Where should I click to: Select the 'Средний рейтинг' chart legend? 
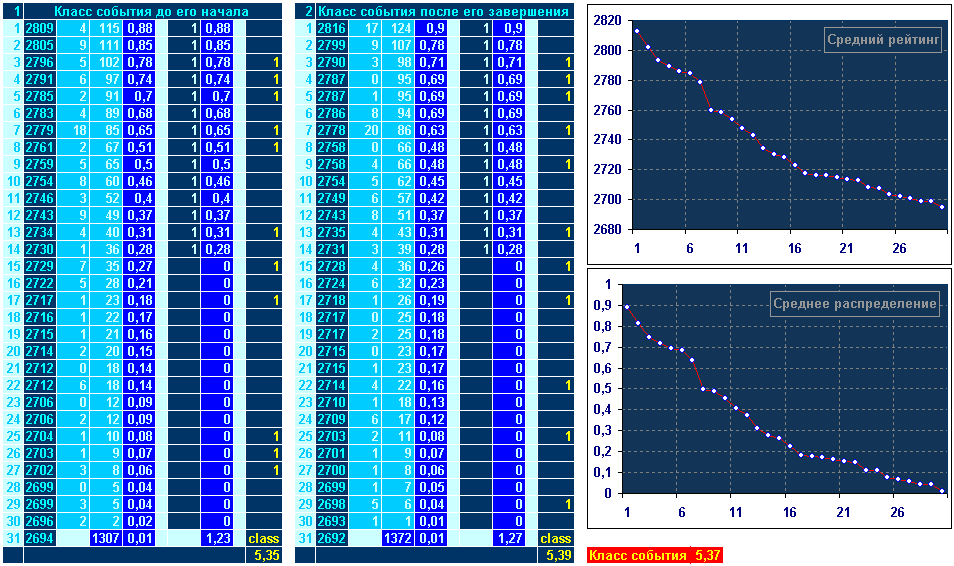[x=883, y=41]
